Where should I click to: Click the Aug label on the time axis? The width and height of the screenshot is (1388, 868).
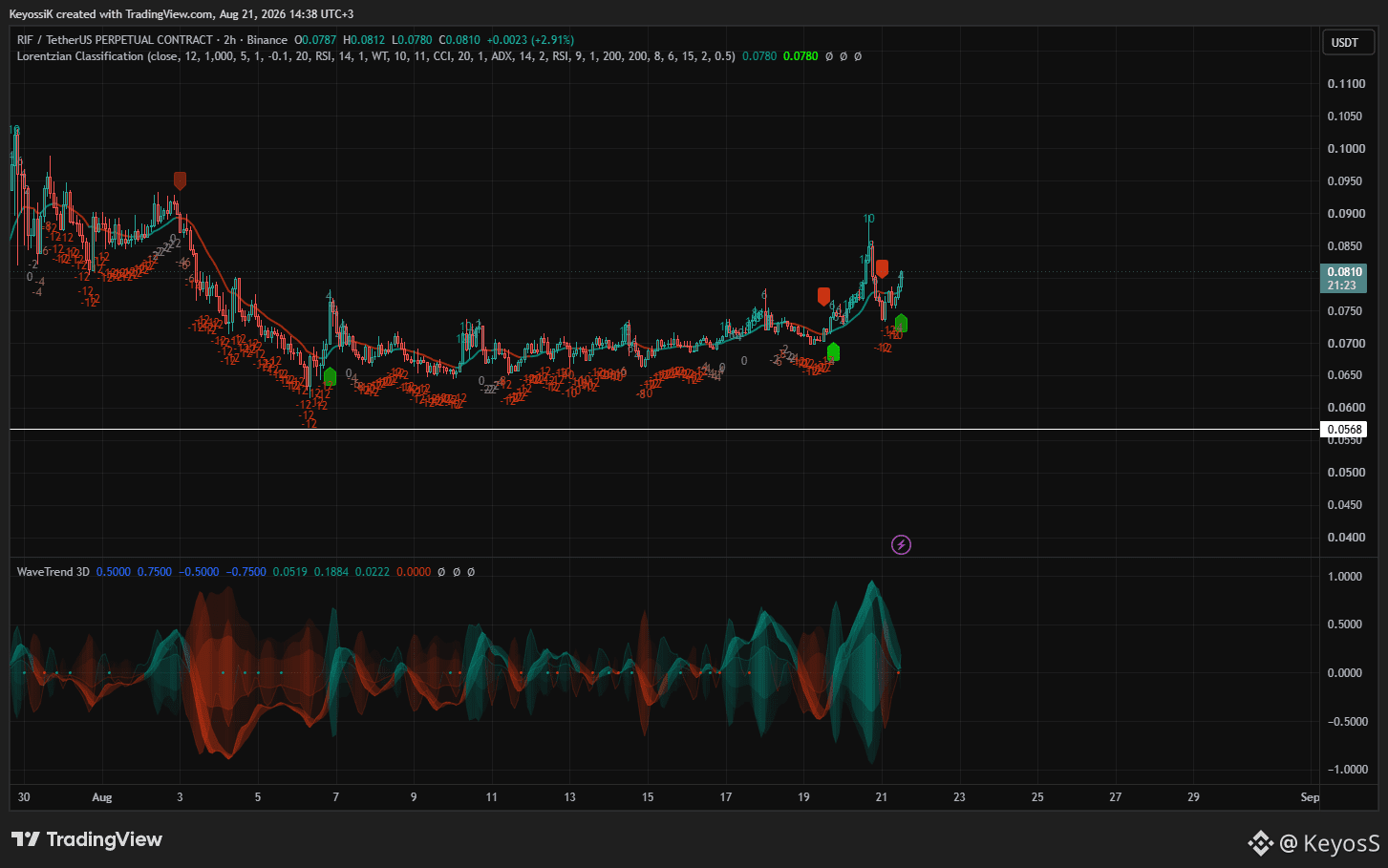point(102,797)
